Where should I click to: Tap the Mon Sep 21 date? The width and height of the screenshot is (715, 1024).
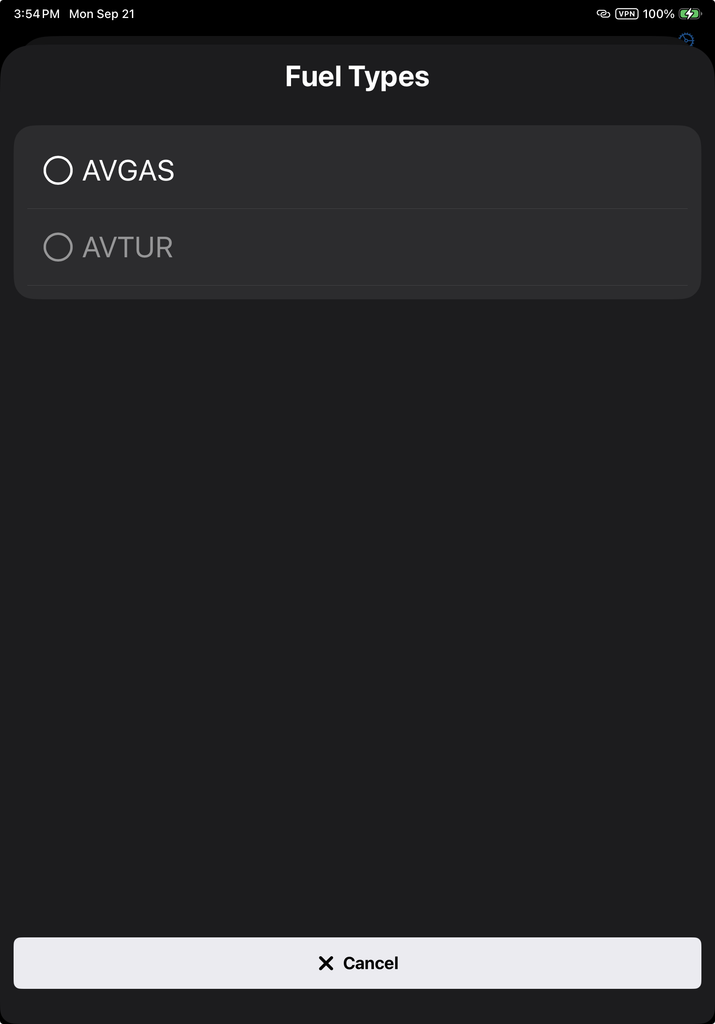pos(102,14)
